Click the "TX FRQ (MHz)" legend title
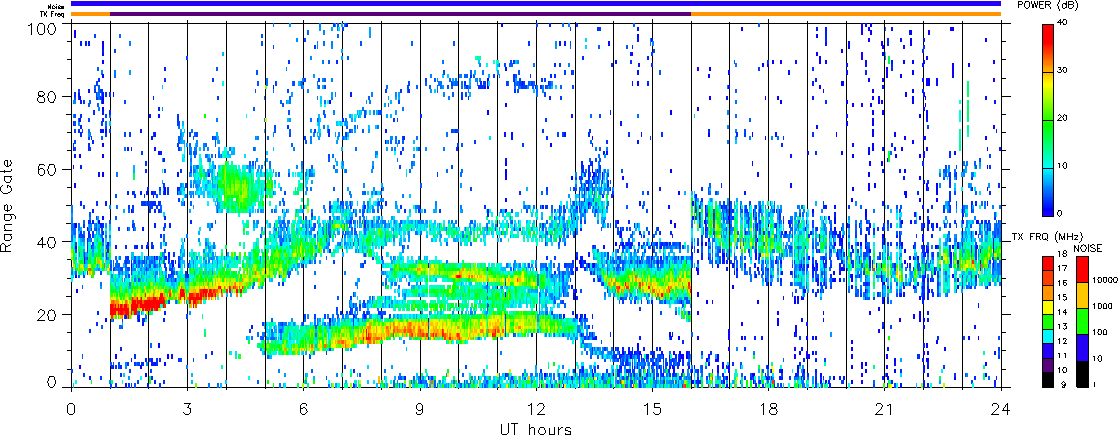 [1045, 237]
